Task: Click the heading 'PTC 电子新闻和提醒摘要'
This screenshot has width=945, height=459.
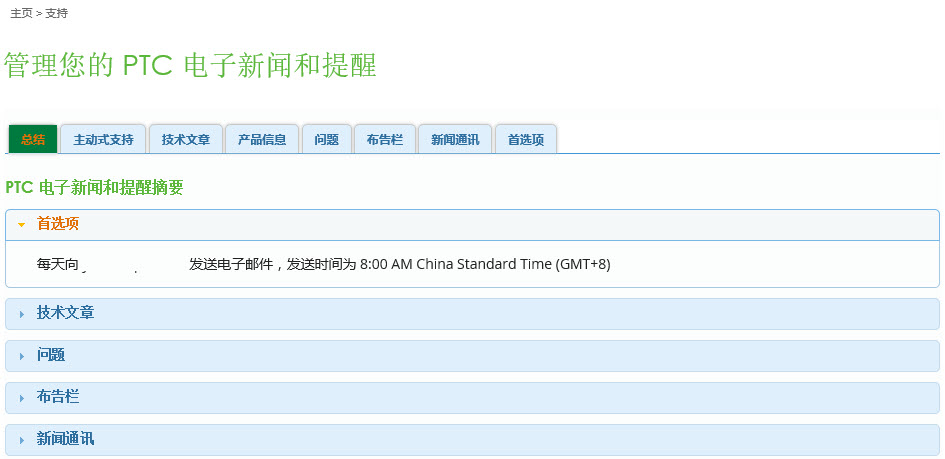Action: [94, 188]
